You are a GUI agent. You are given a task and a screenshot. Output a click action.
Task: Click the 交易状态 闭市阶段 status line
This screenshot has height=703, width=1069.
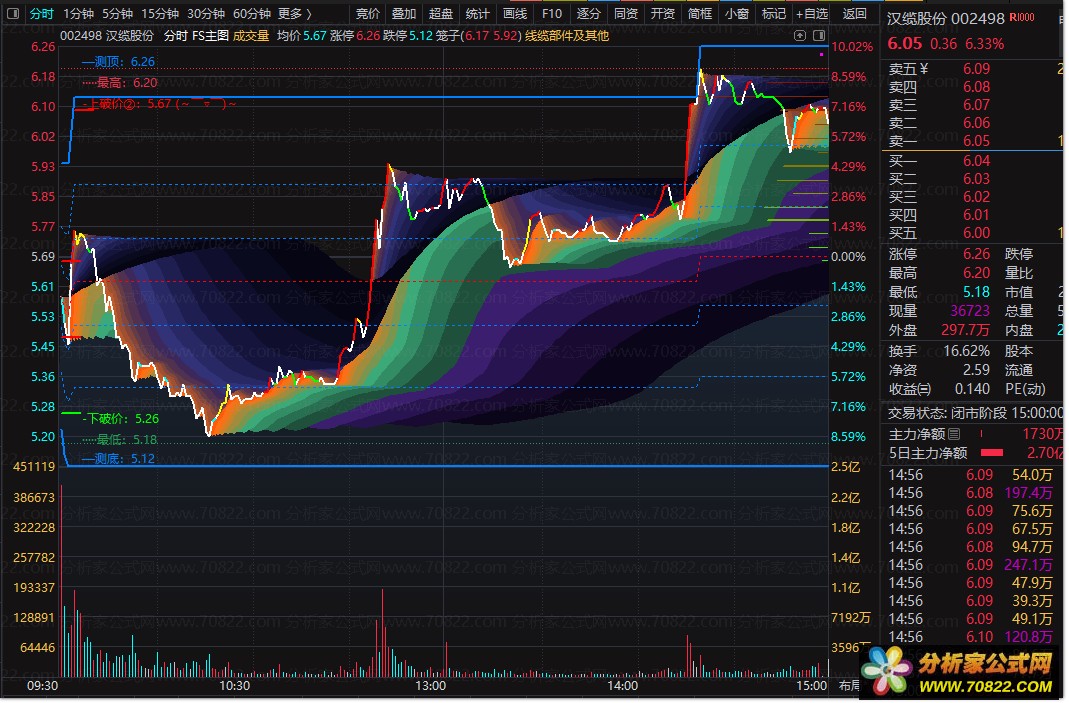tap(975, 413)
